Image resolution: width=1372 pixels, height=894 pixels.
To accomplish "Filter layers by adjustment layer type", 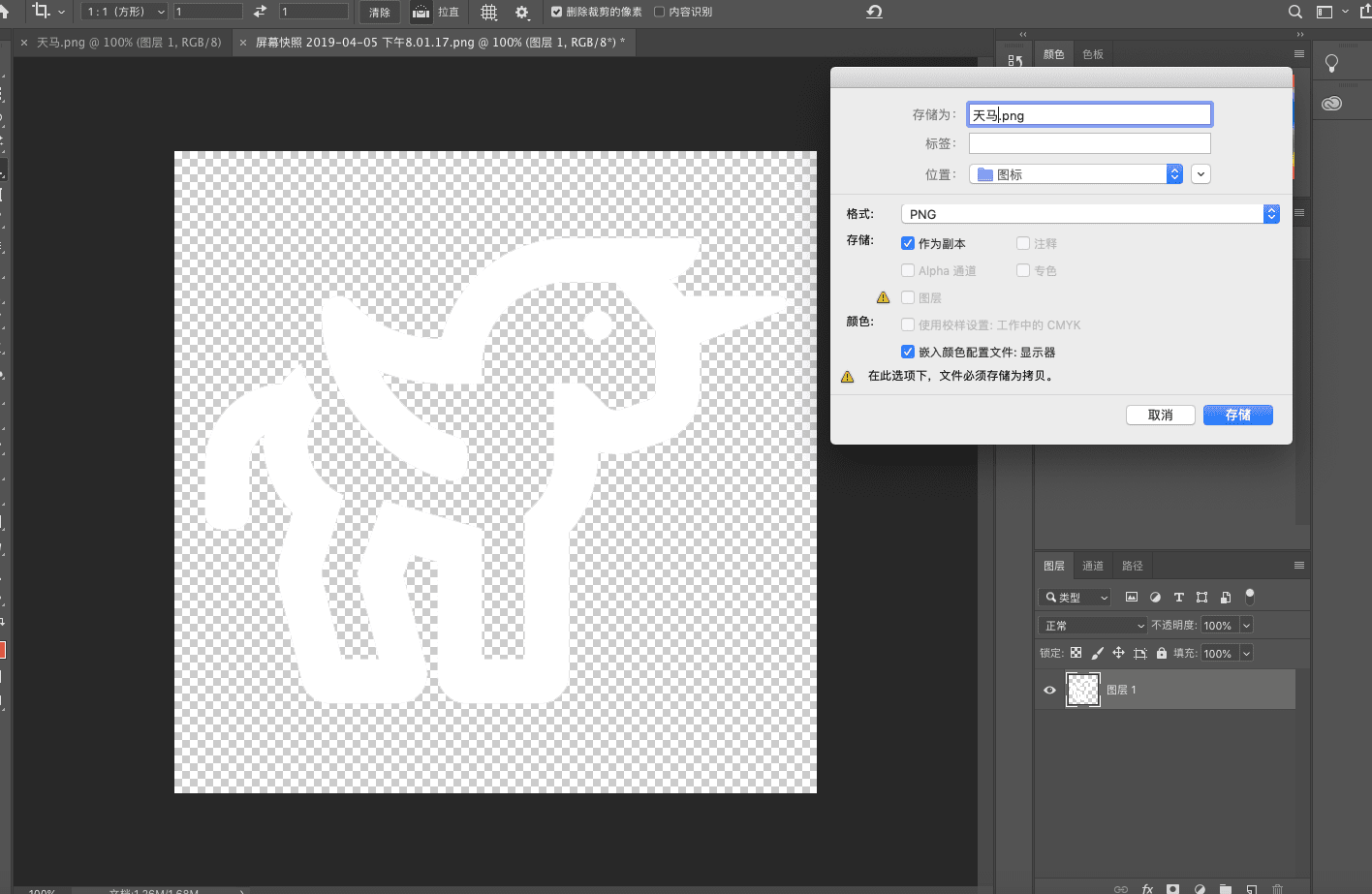I will tap(1155, 597).
